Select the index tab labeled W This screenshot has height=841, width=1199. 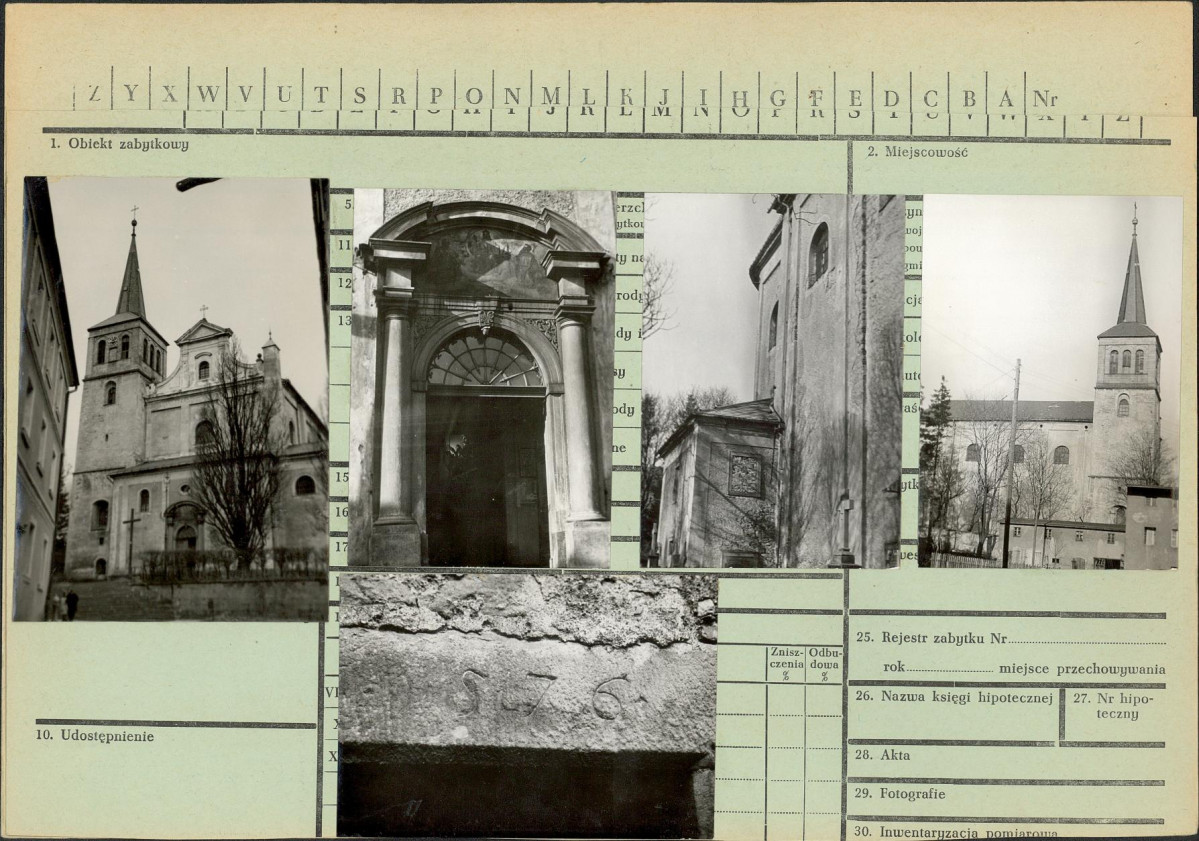point(208,95)
